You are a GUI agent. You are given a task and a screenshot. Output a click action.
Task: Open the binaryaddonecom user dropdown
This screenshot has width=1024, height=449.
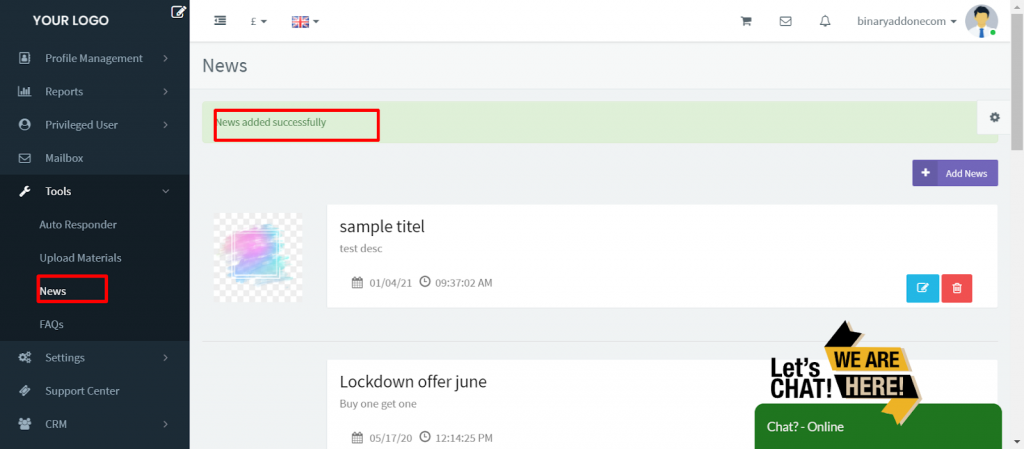(906, 21)
